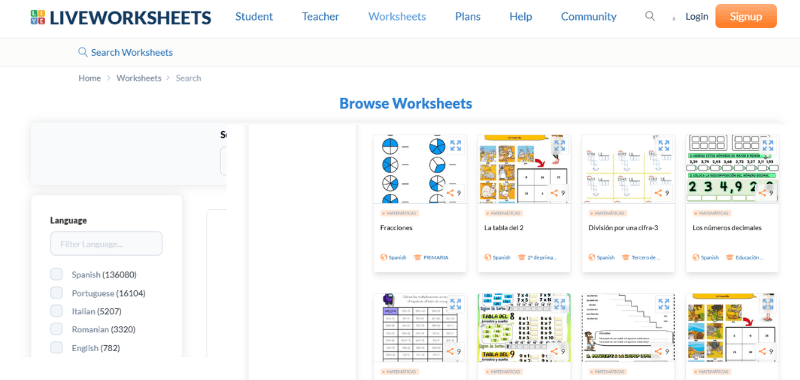Click globe icon on División por una cifra-3 card
This screenshot has height=380, width=800.
click(592, 258)
